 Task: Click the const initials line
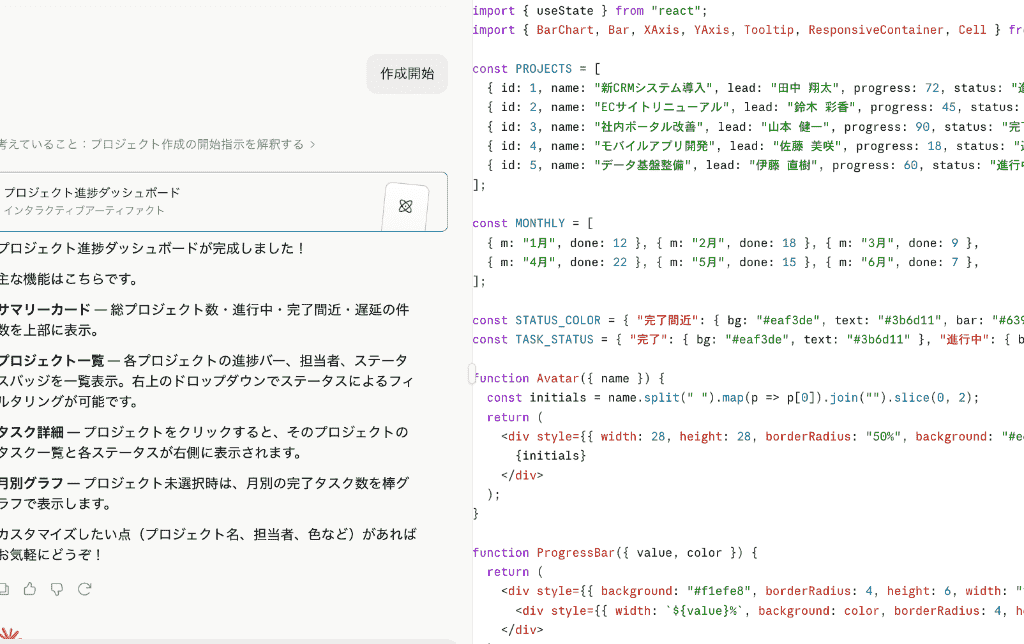733,398
